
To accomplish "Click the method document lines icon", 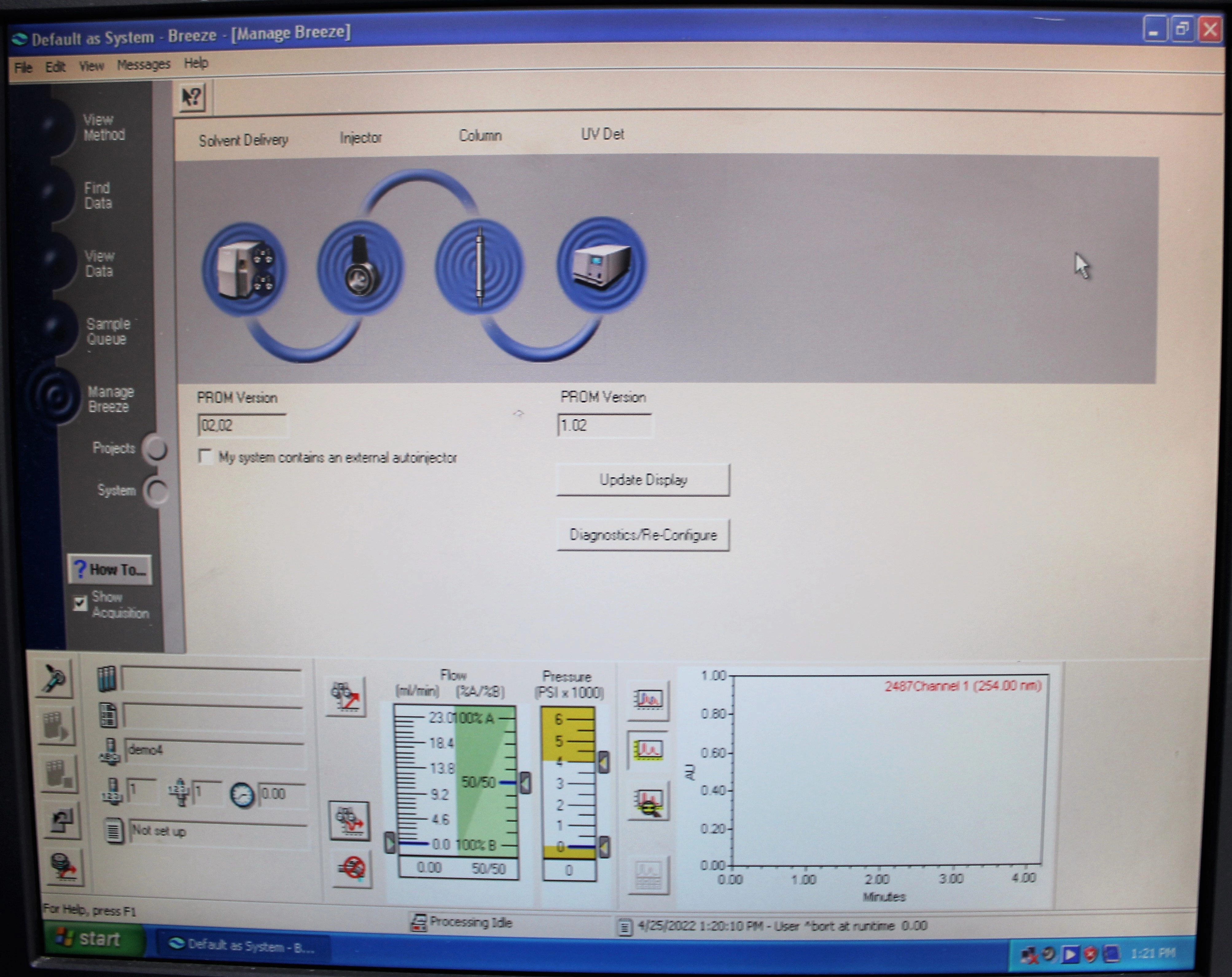I will click(x=114, y=830).
